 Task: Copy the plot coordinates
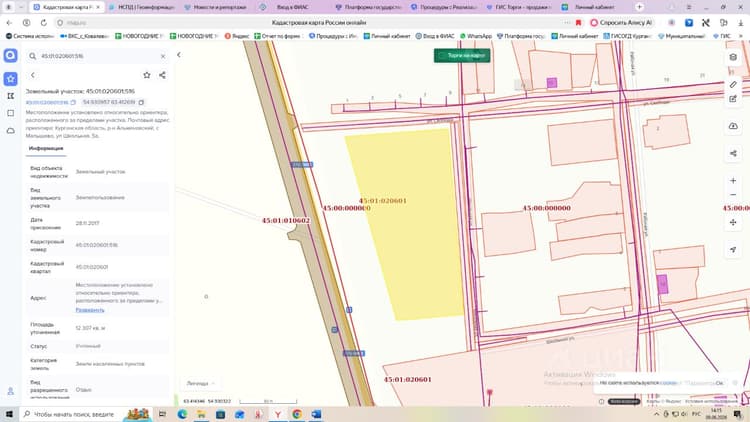[x=141, y=102]
